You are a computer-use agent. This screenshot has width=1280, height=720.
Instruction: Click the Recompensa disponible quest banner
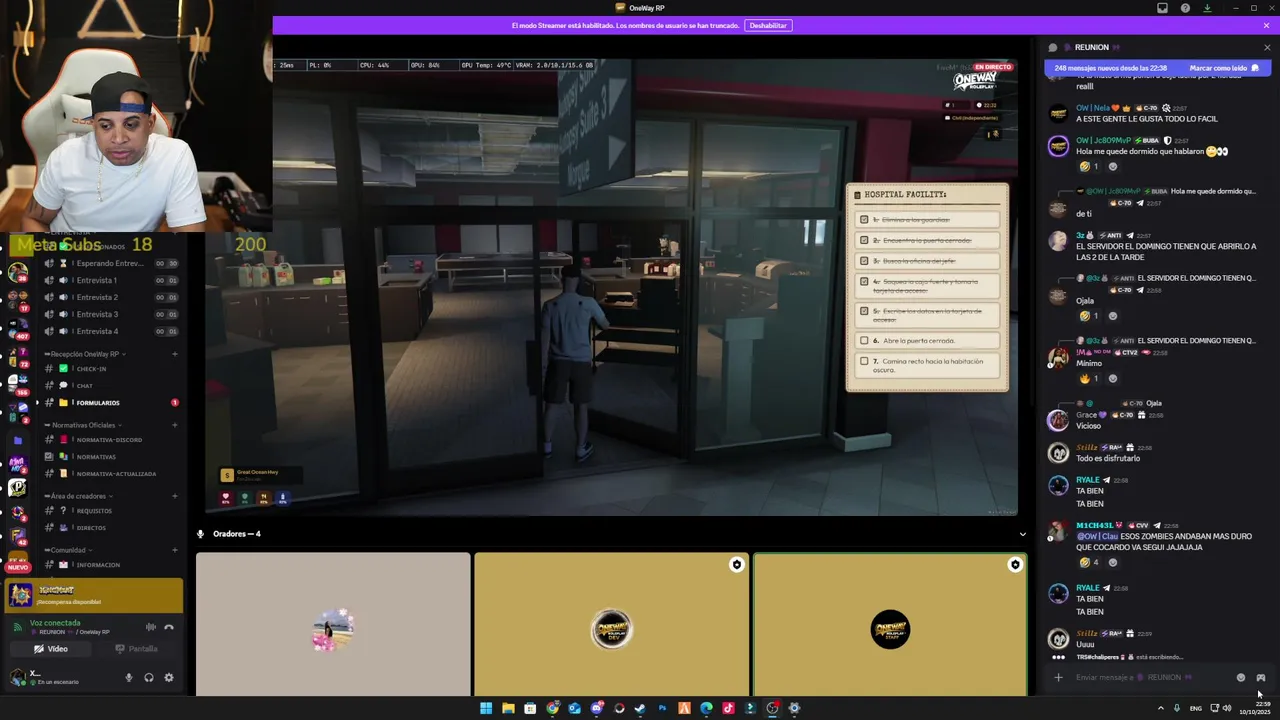click(x=94, y=596)
